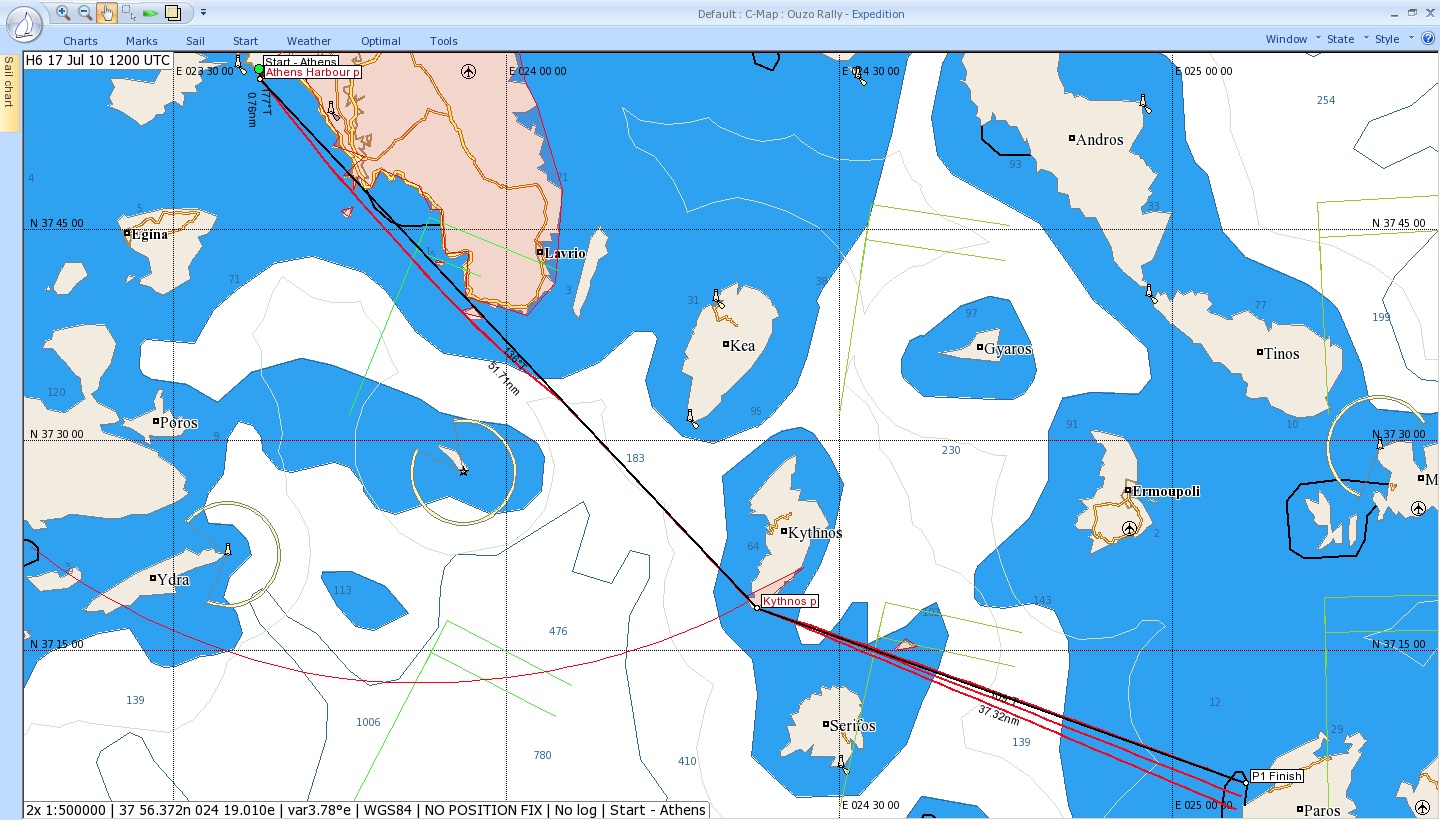The width and height of the screenshot is (1440, 820).
Task: Click the Ermoupoli town label
Action: (x=1166, y=492)
